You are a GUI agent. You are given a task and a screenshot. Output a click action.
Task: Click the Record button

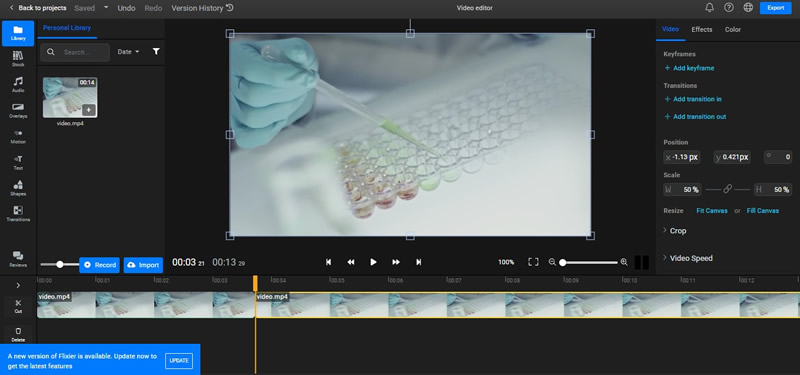click(x=99, y=265)
